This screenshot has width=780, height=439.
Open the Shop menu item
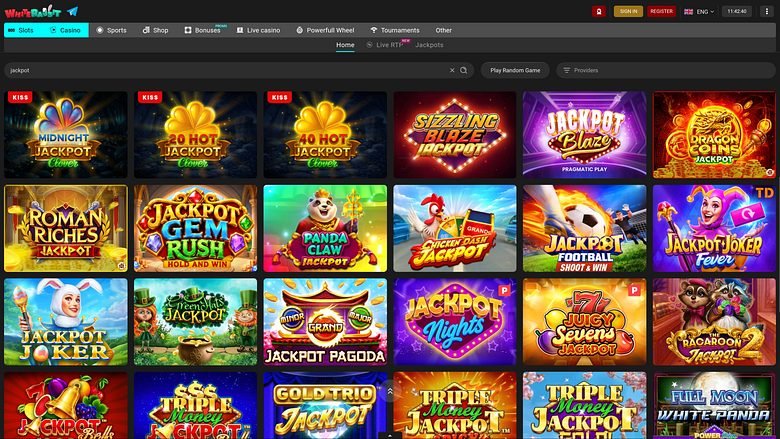156,30
